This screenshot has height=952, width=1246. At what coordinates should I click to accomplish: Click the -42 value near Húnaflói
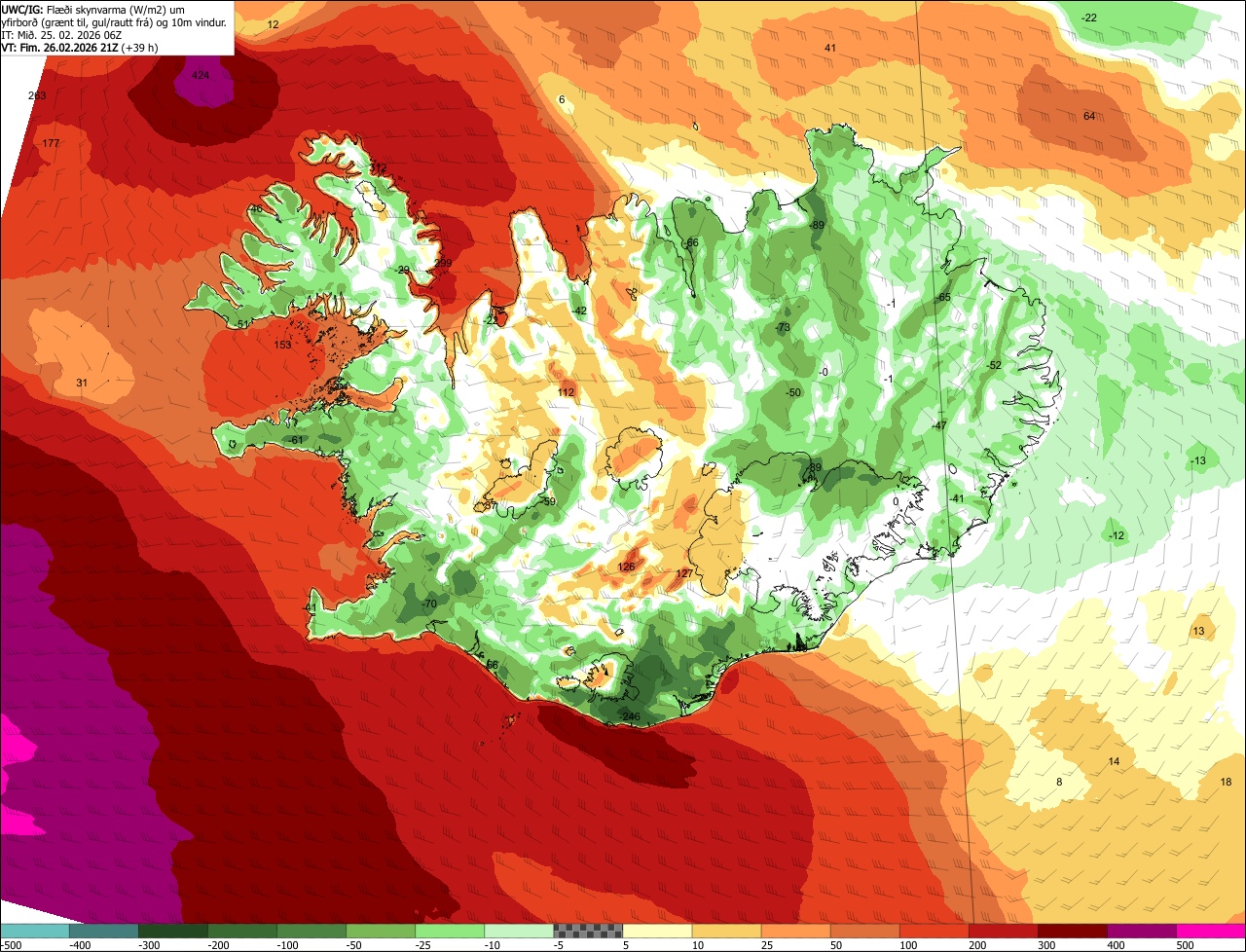click(x=578, y=311)
